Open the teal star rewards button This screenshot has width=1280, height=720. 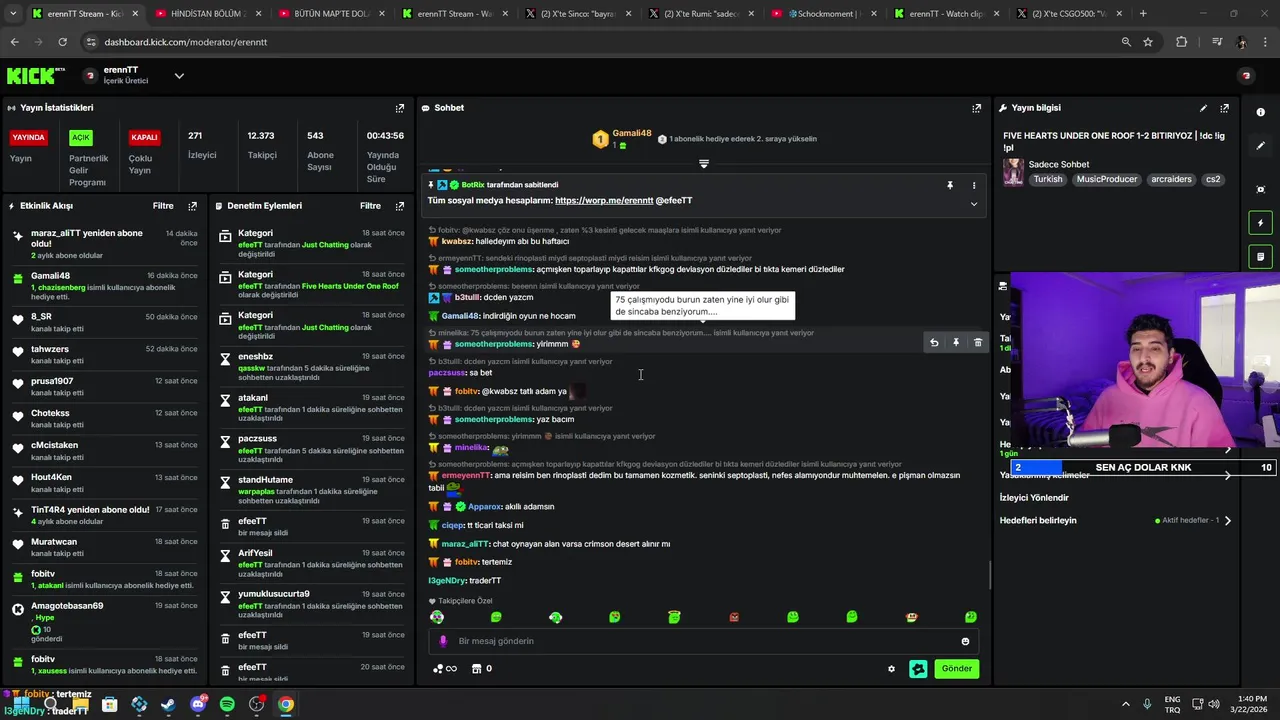pyautogui.click(x=918, y=669)
